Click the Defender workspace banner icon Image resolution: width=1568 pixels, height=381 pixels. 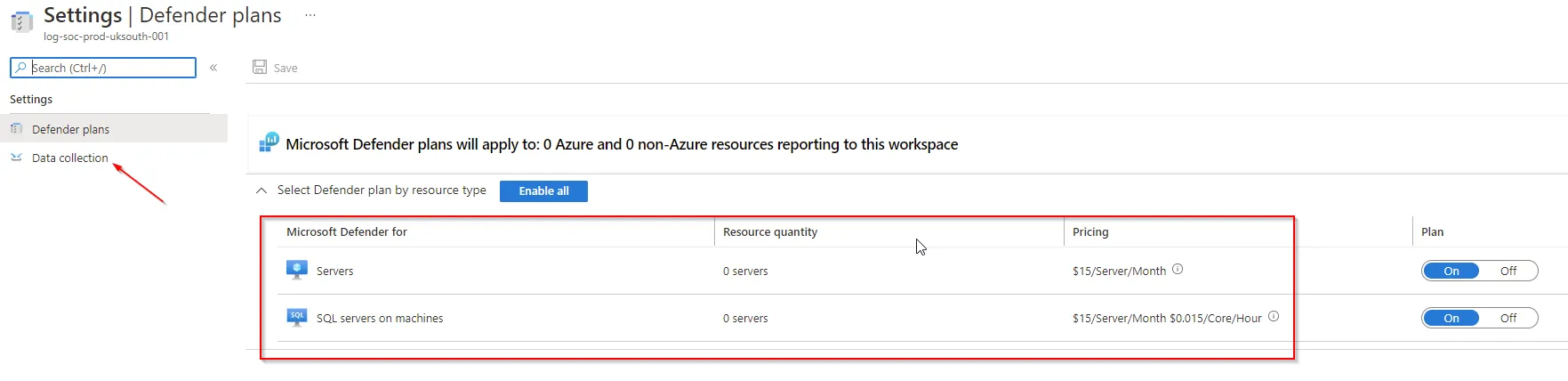tap(269, 142)
